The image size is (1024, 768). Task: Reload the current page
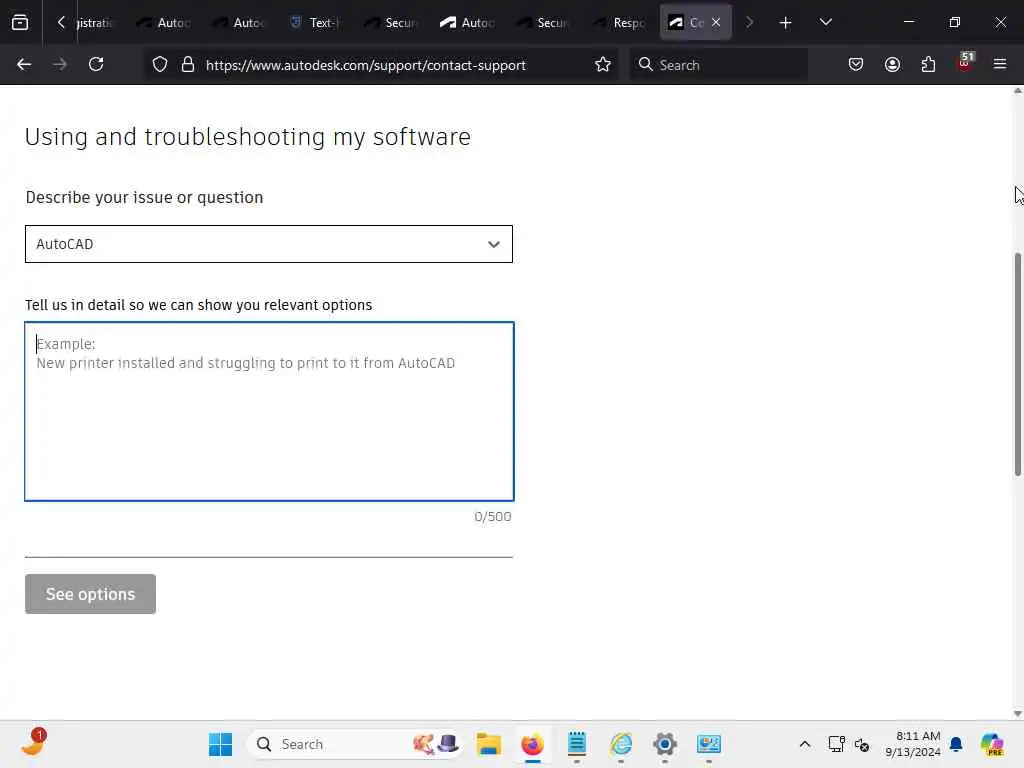[x=96, y=65]
